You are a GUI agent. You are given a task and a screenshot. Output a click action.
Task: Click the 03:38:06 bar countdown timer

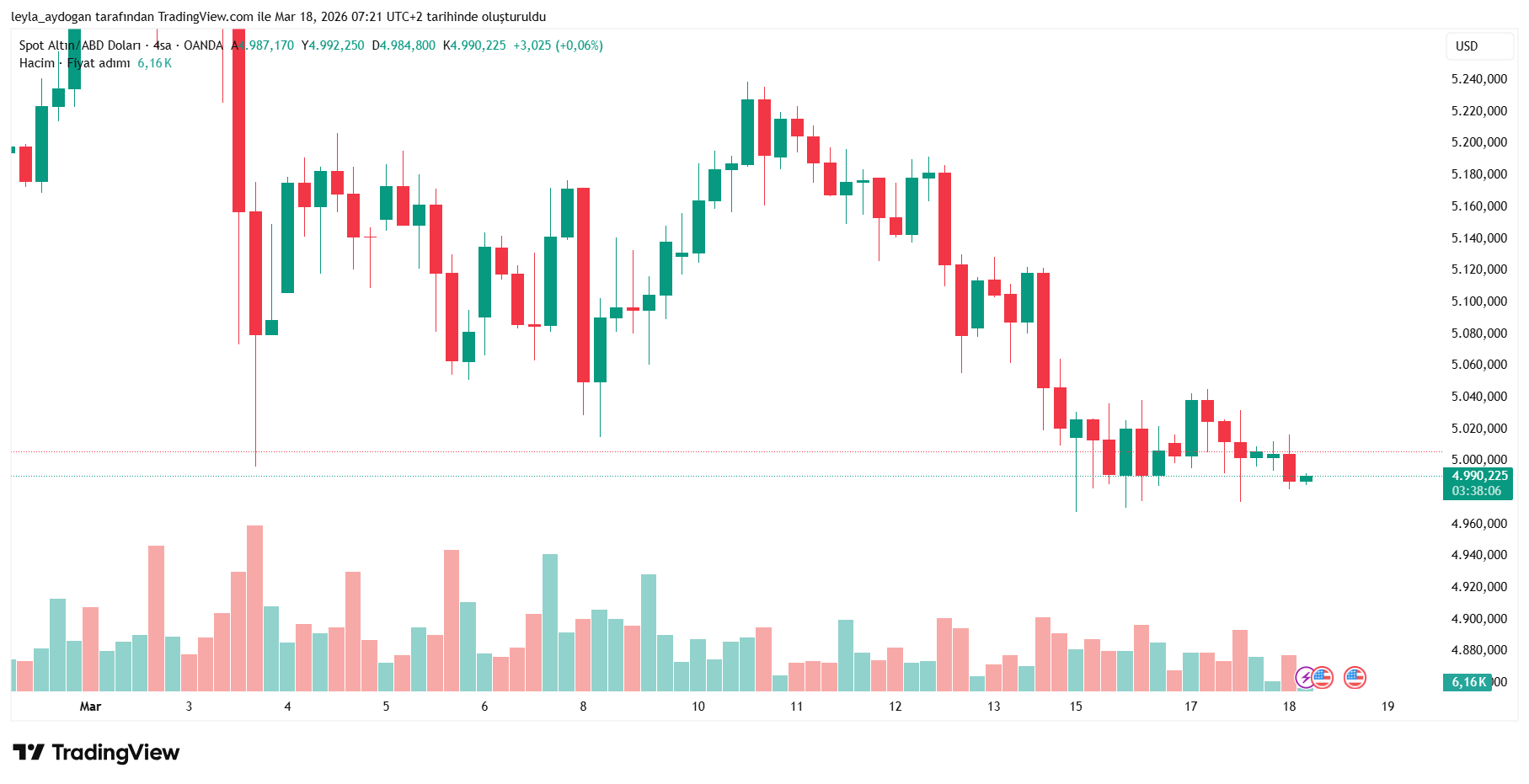(1476, 491)
